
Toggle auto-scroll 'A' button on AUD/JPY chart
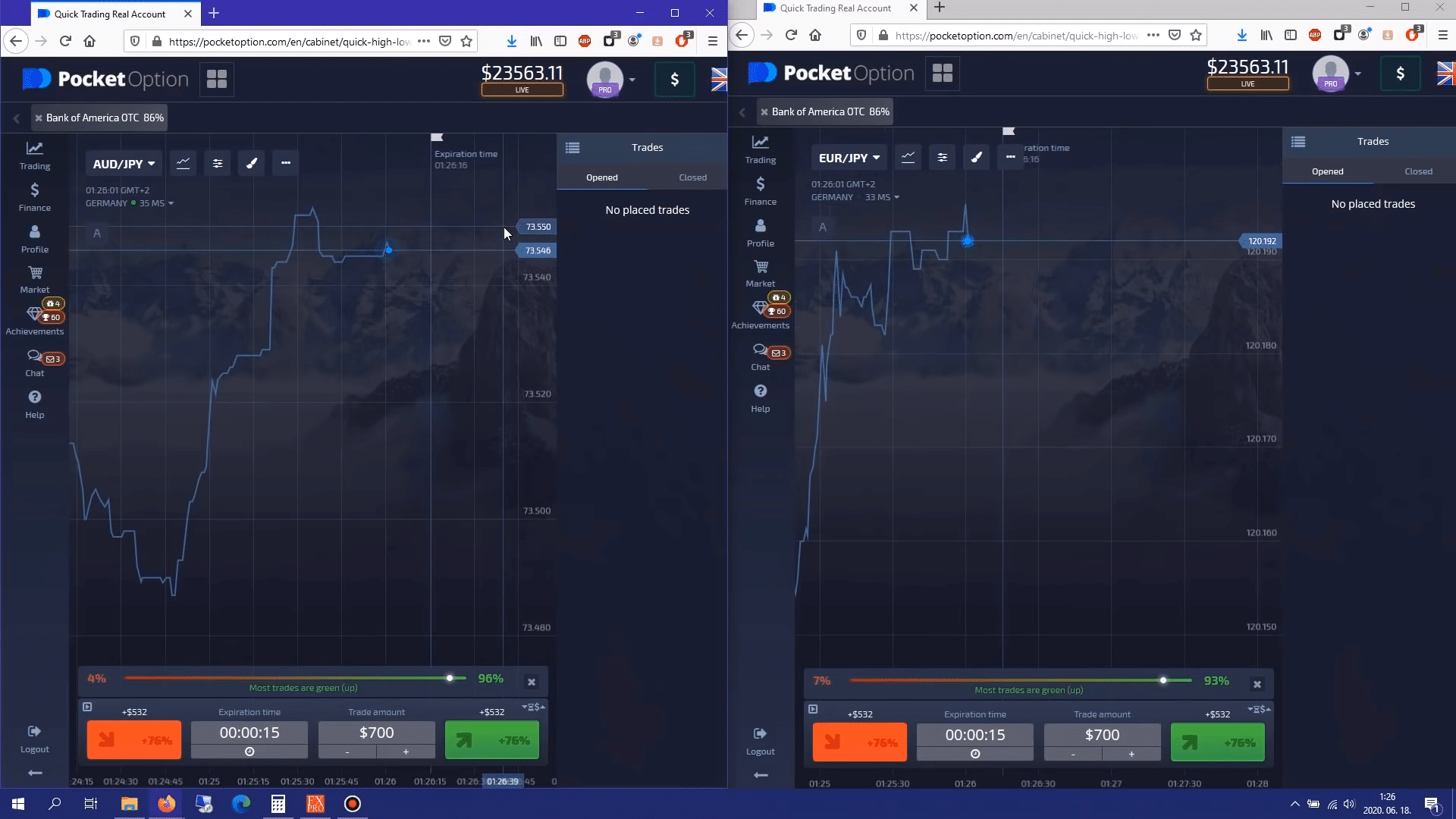coord(97,234)
